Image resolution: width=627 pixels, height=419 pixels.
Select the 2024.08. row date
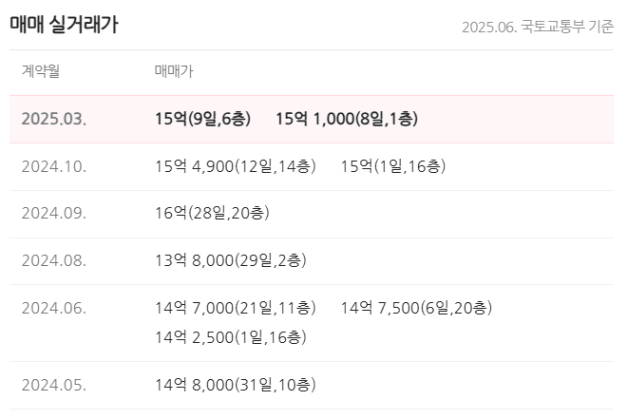54,261
